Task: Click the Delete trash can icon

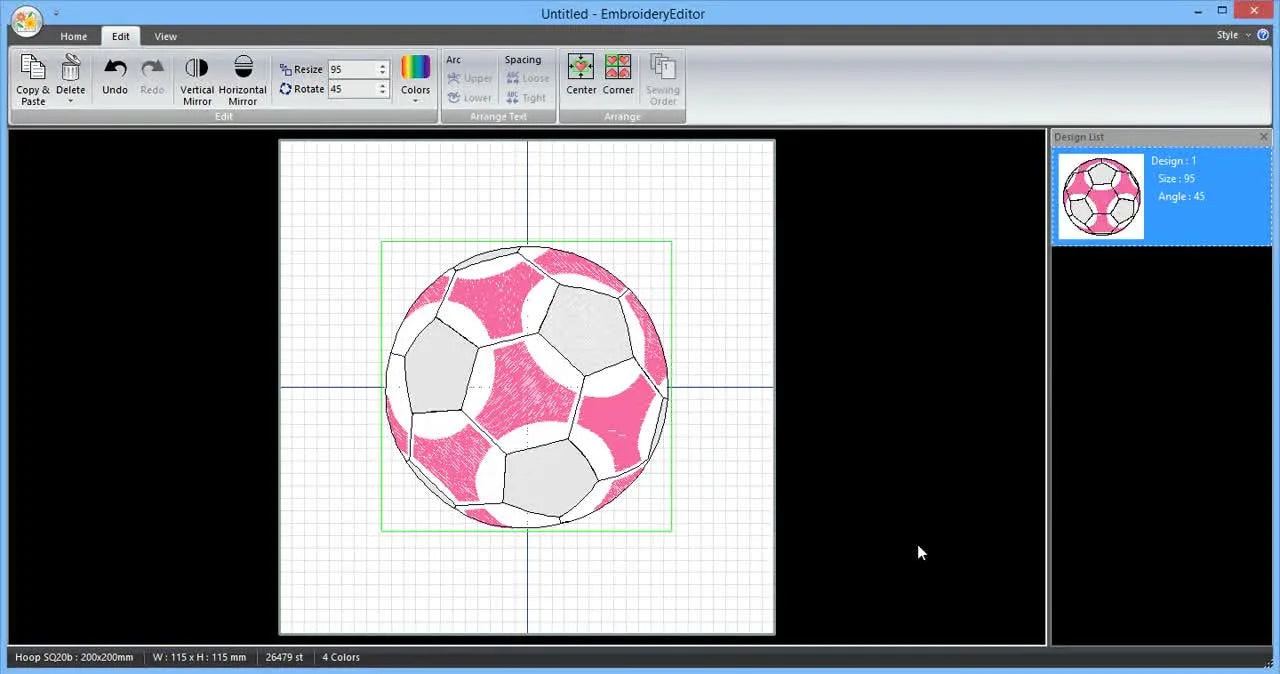Action: 70,69
